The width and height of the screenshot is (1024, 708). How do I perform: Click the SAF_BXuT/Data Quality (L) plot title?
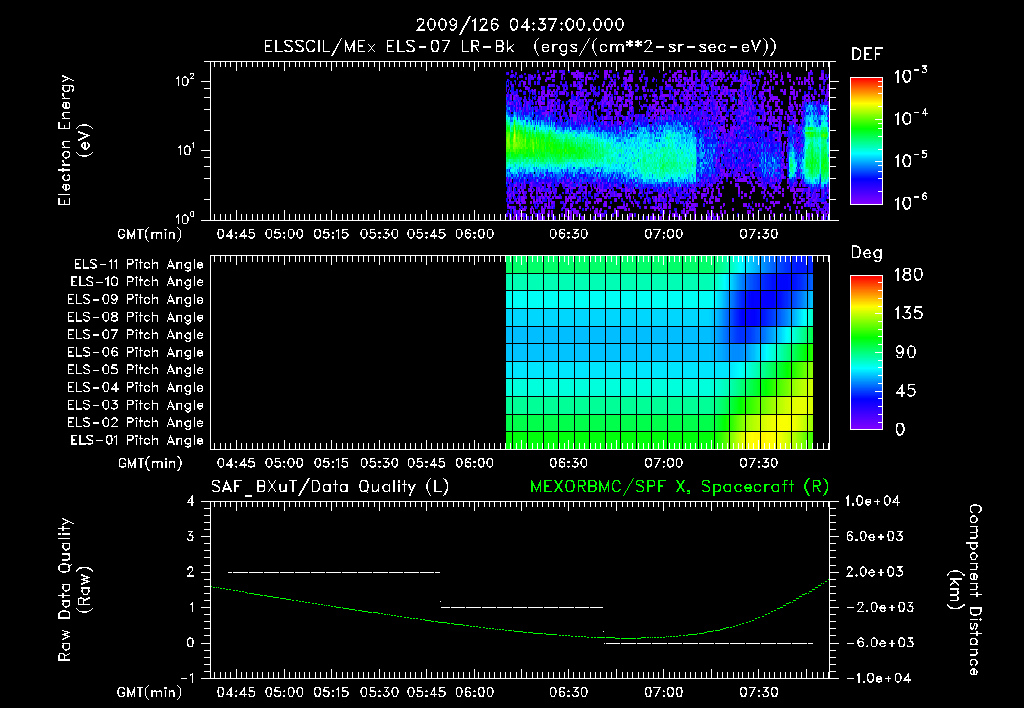(330, 487)
